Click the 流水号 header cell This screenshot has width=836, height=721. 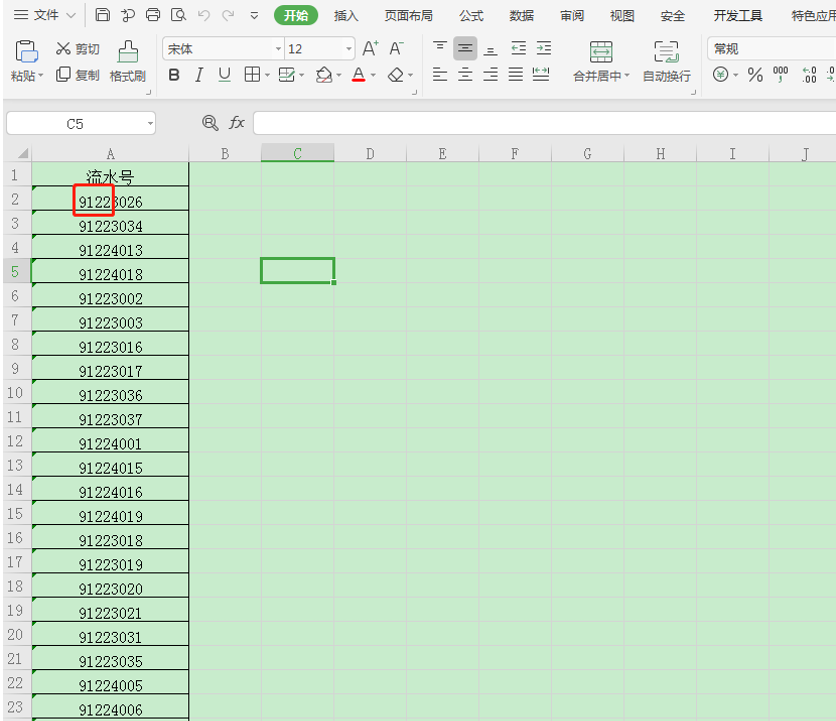pyautogui.click(x=110, y=174)
